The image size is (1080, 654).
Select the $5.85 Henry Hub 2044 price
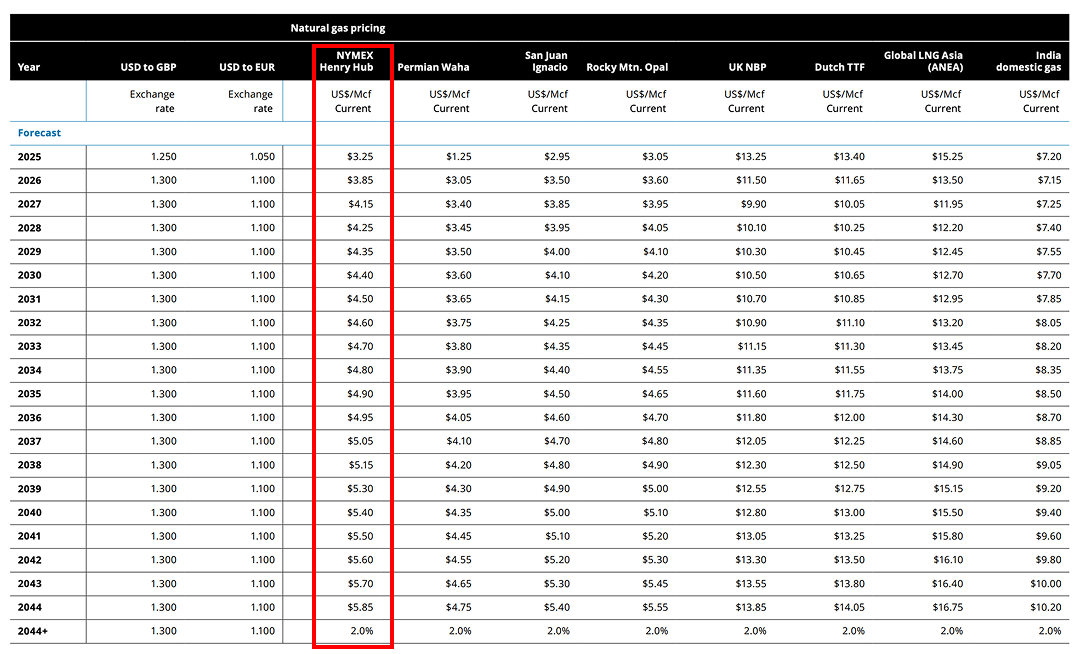pyautogui.click(x=360, y=608)
